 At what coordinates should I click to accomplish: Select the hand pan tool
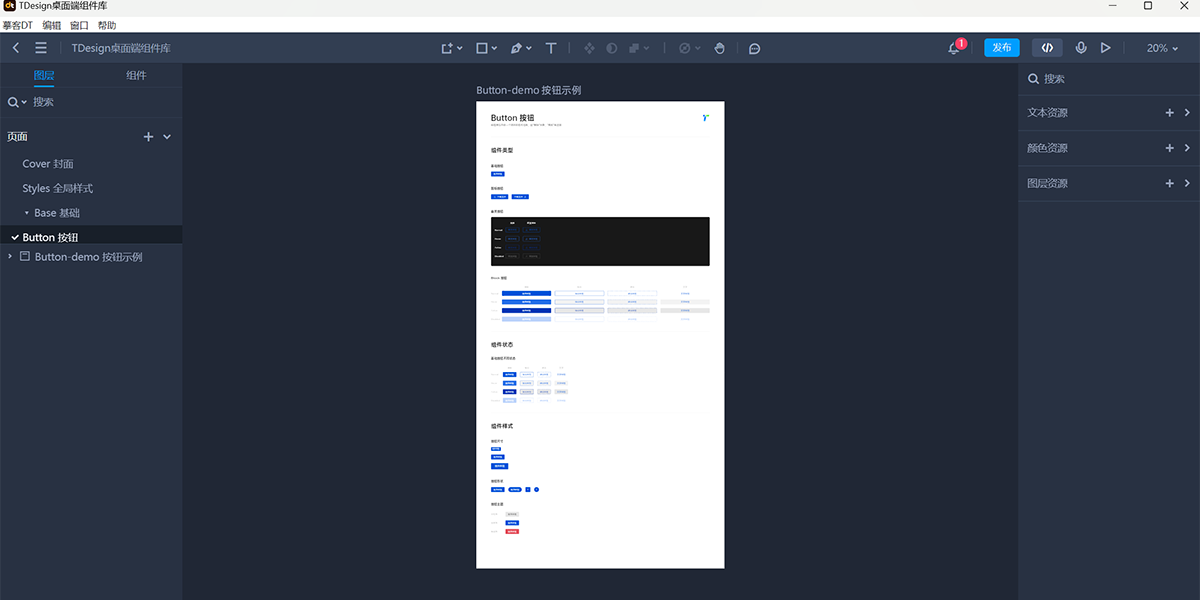click(x=720, y=48)
